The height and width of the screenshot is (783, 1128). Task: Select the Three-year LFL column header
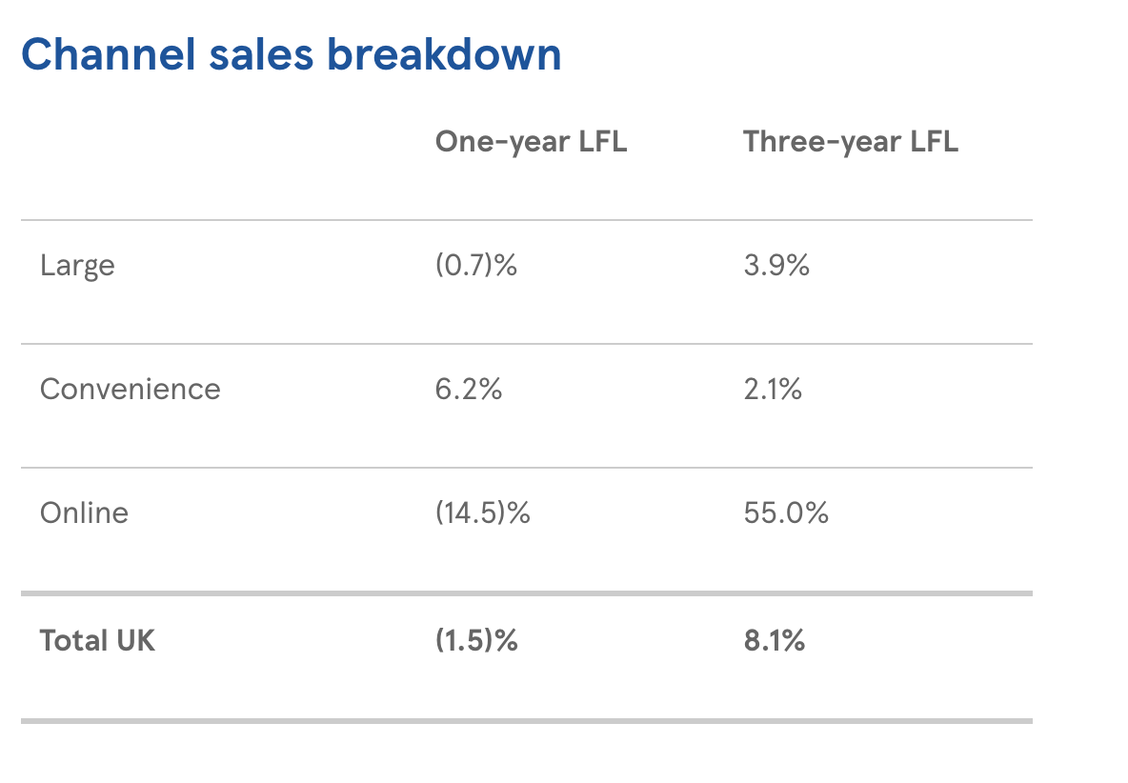click(850, 142)
